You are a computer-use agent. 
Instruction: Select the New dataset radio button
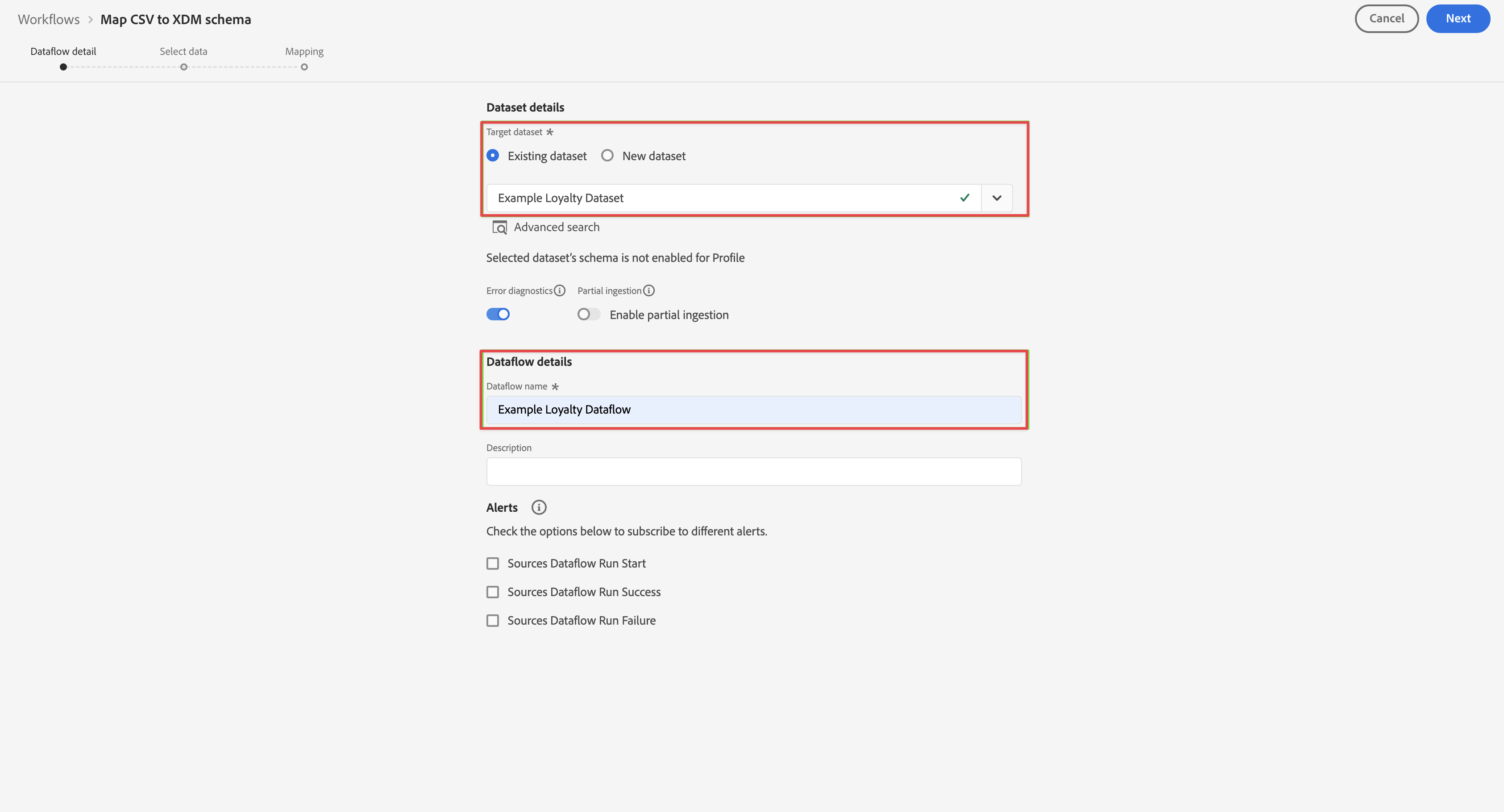coord(607,156)
